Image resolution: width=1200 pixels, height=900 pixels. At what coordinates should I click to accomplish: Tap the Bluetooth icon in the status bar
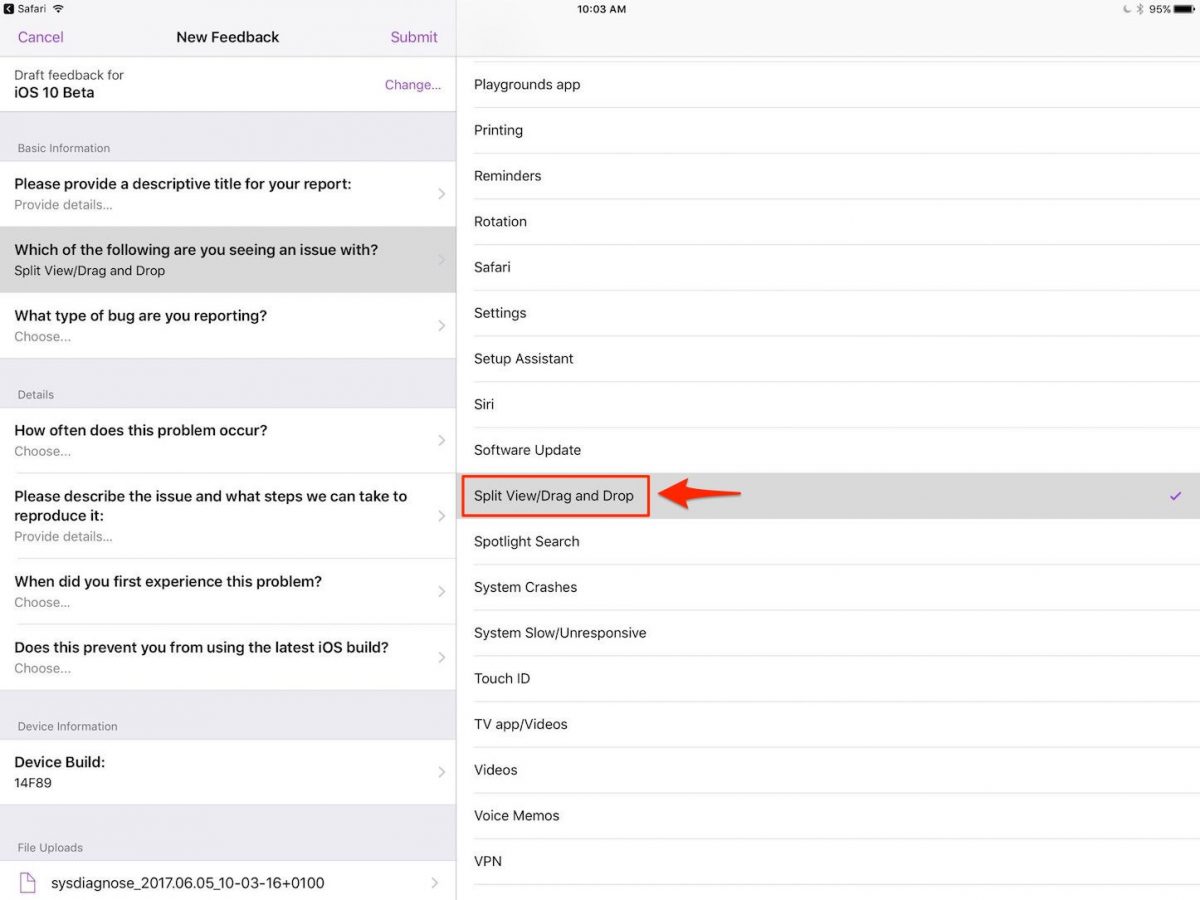(x=1140, y=8)
